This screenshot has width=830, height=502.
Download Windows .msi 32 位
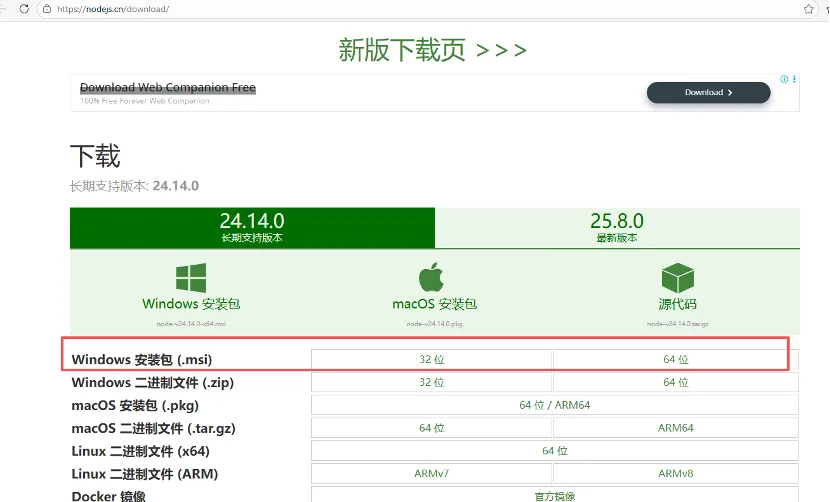tap(431, 359)
